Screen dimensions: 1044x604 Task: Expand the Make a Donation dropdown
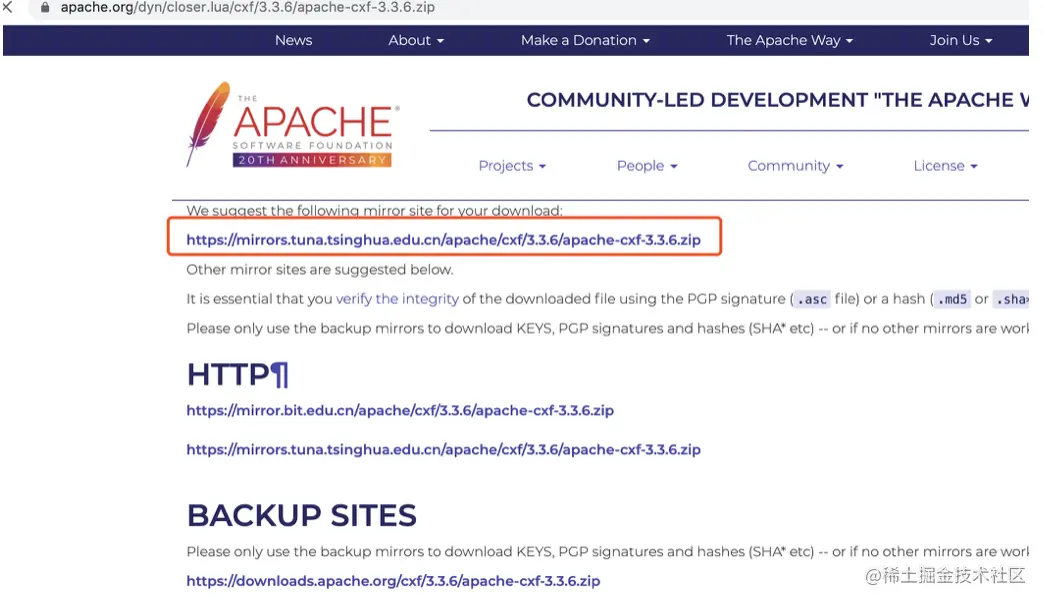585,40
